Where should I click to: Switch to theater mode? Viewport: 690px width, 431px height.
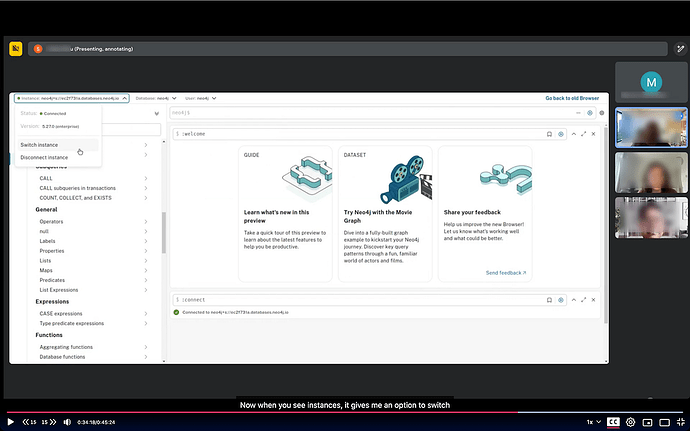click(664, 422)
